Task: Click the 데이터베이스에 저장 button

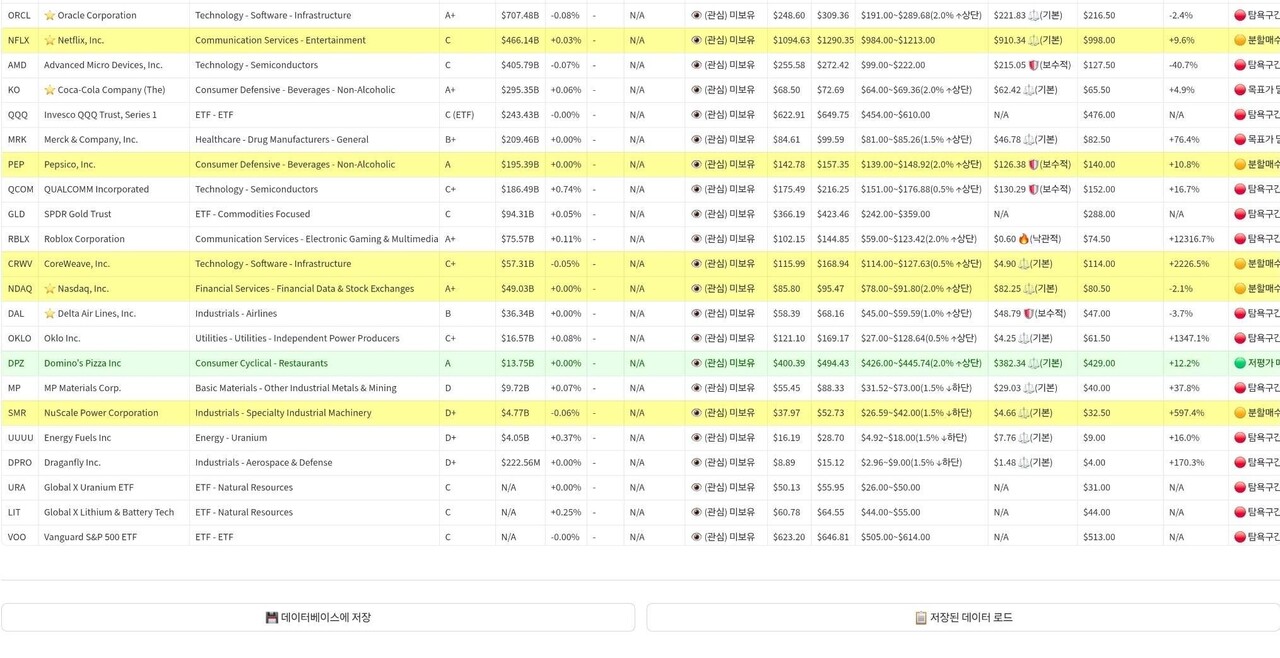Action: tap(318, 617)
